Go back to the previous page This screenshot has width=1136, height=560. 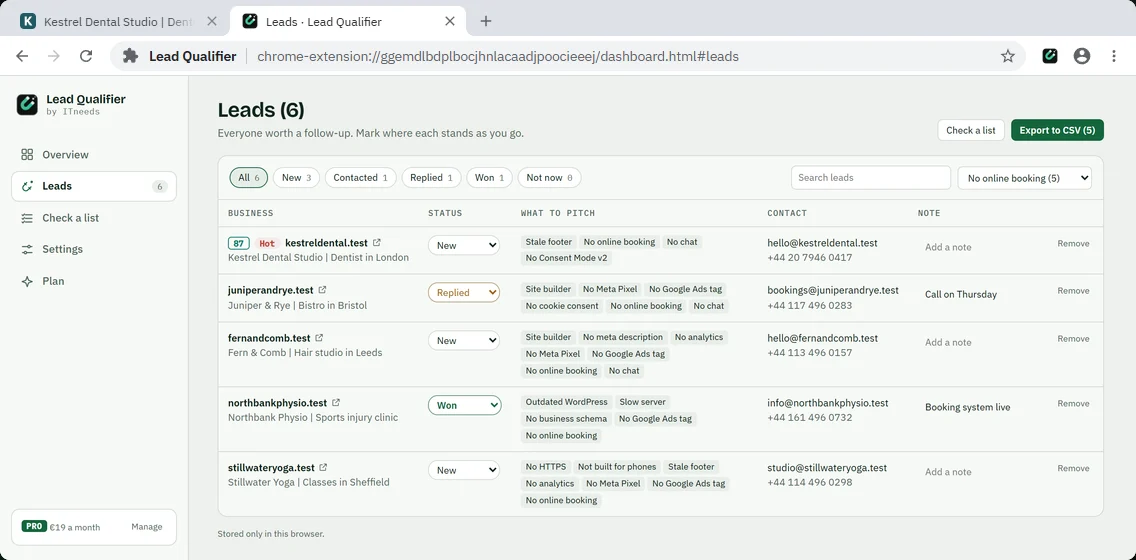click(x=22, y=56)
